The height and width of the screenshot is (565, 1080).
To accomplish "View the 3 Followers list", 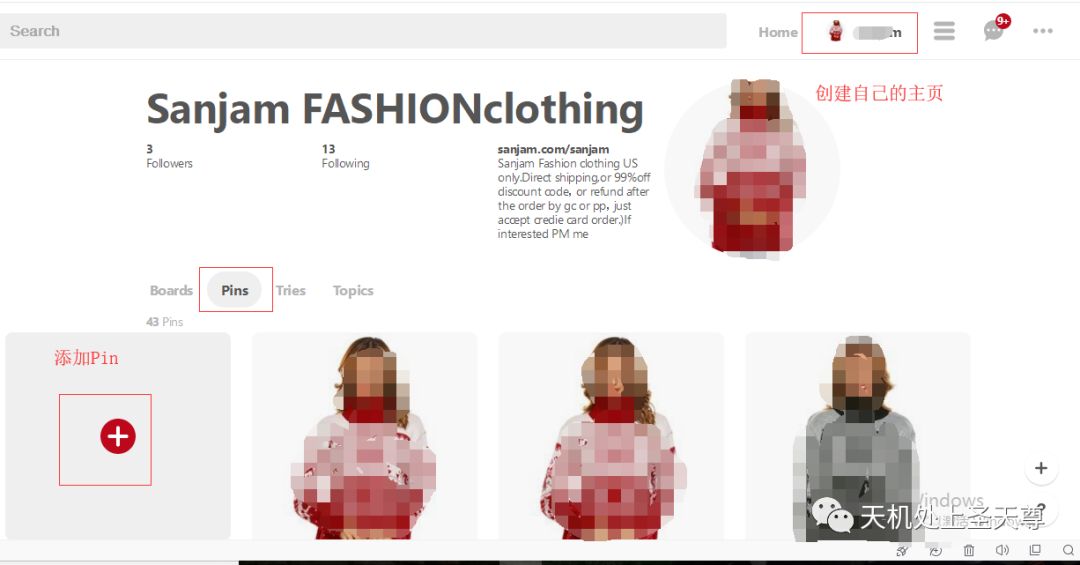I will (169, 156).
